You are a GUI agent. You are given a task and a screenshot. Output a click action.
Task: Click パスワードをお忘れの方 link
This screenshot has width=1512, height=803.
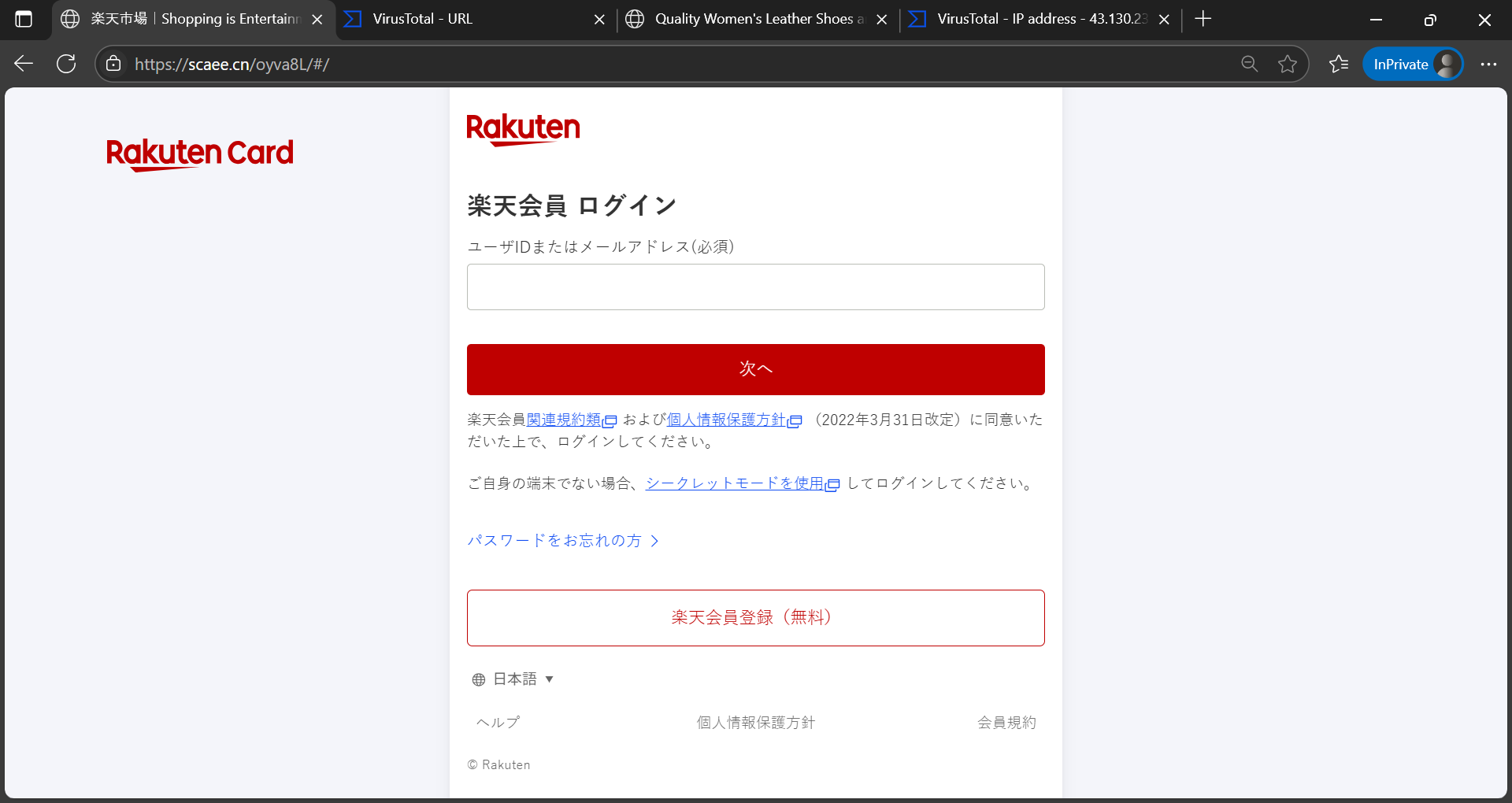click(x=562, y=540)
